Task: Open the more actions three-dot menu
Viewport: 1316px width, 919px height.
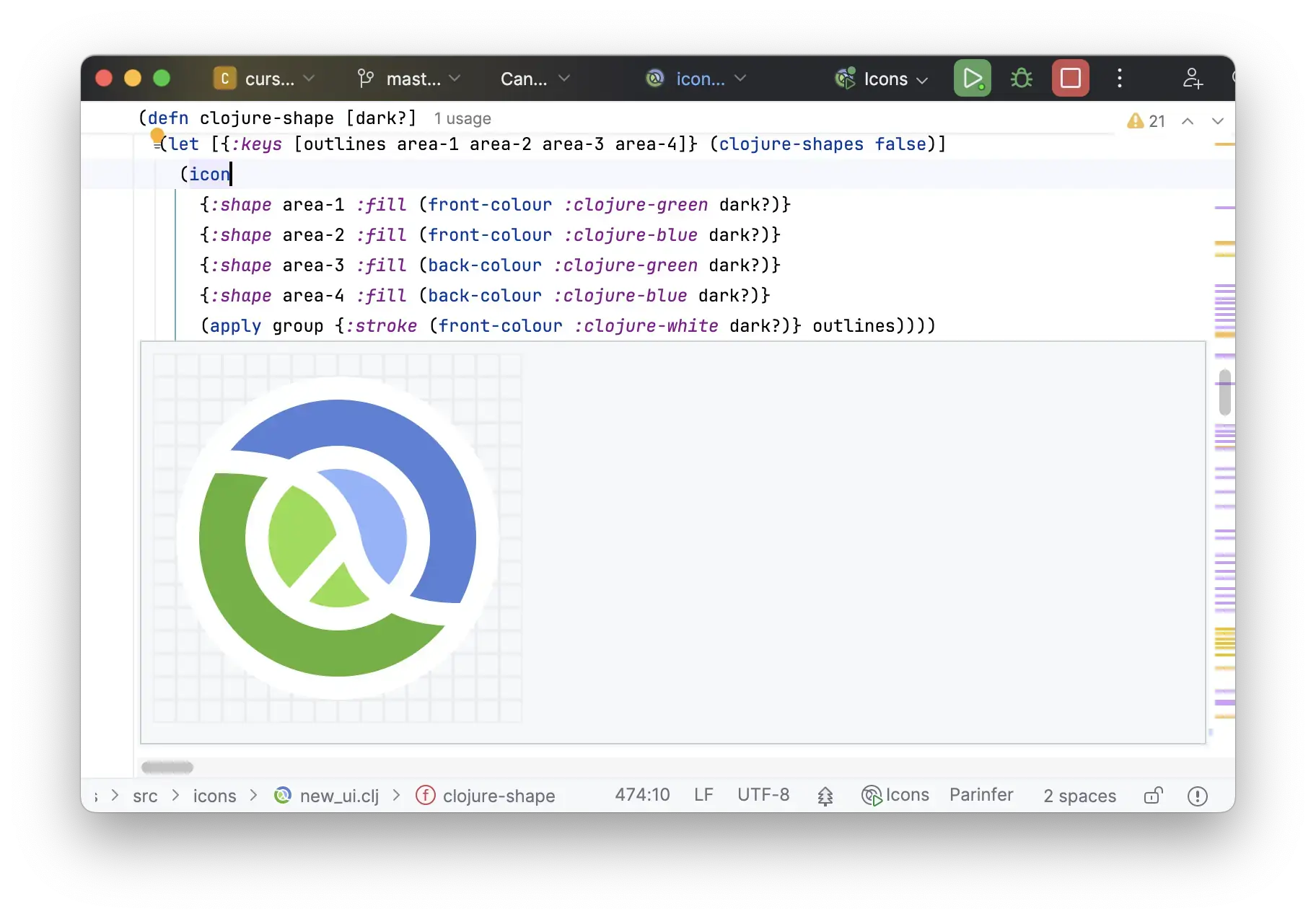Action: pos(1119,78)
